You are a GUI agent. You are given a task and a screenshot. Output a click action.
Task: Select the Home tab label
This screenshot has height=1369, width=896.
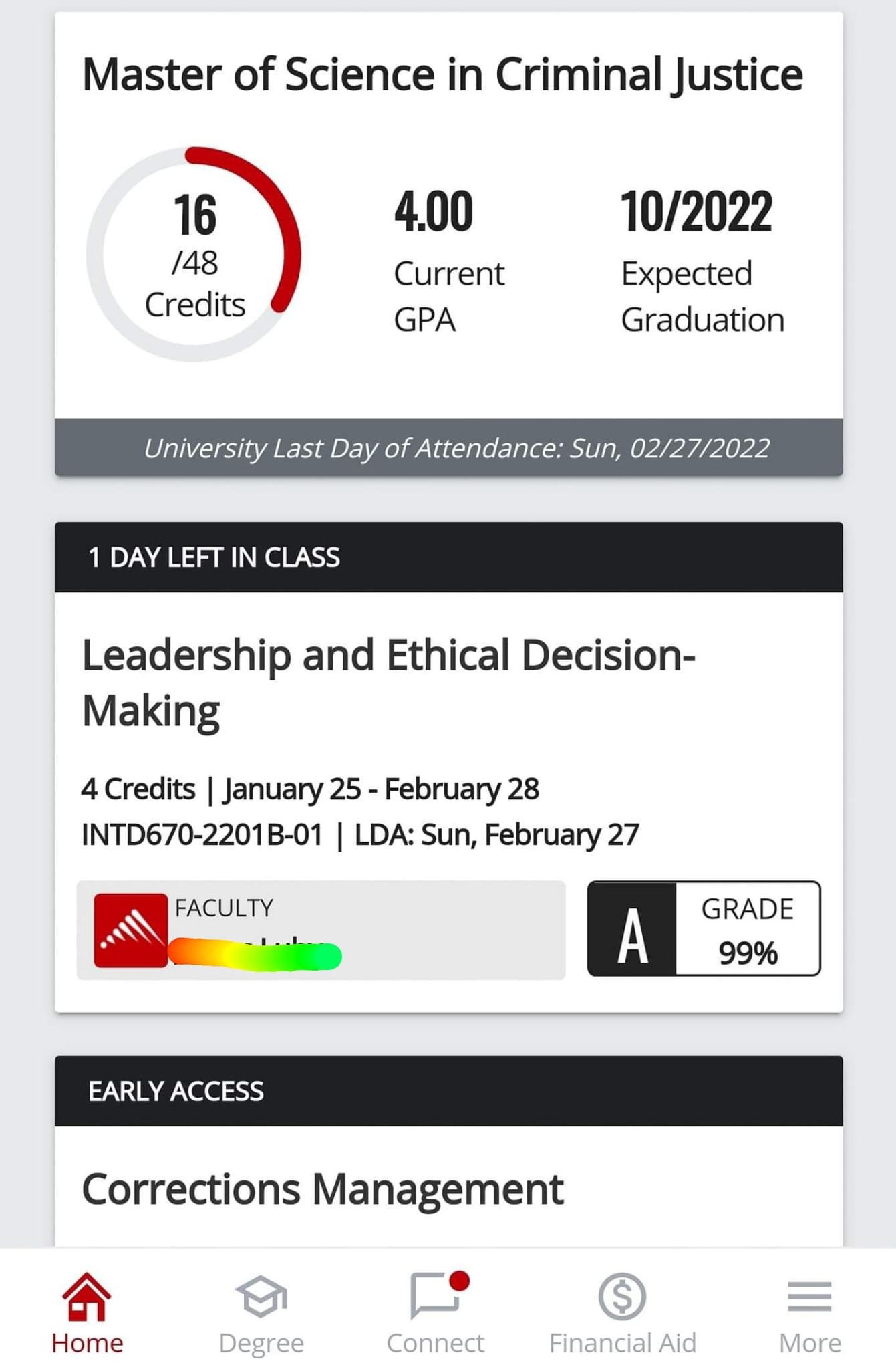87,1343
